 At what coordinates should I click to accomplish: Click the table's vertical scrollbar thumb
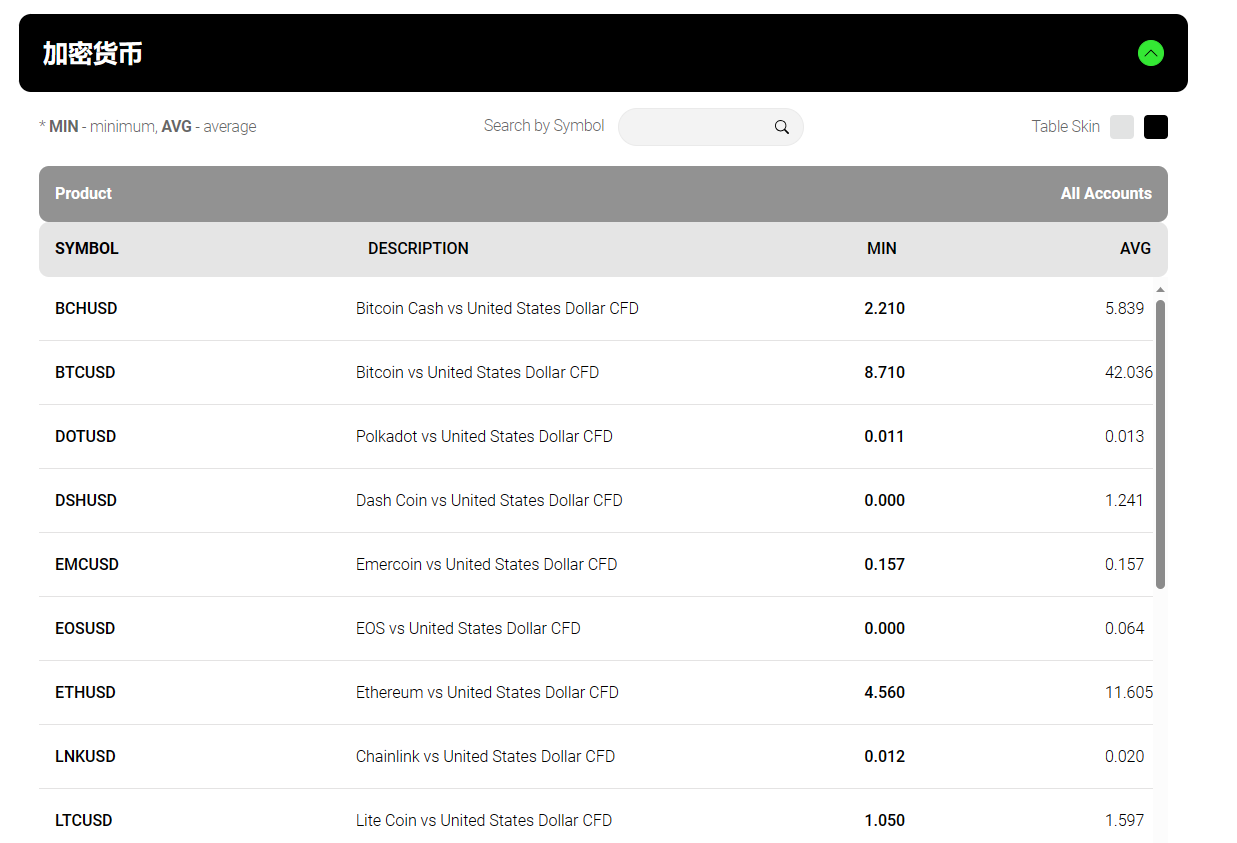click(x=1160, y=443)
